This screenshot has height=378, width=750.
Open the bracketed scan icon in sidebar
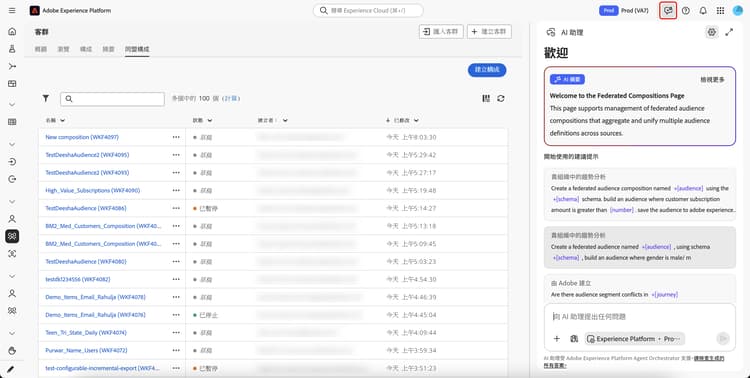[x=12, y=254]
